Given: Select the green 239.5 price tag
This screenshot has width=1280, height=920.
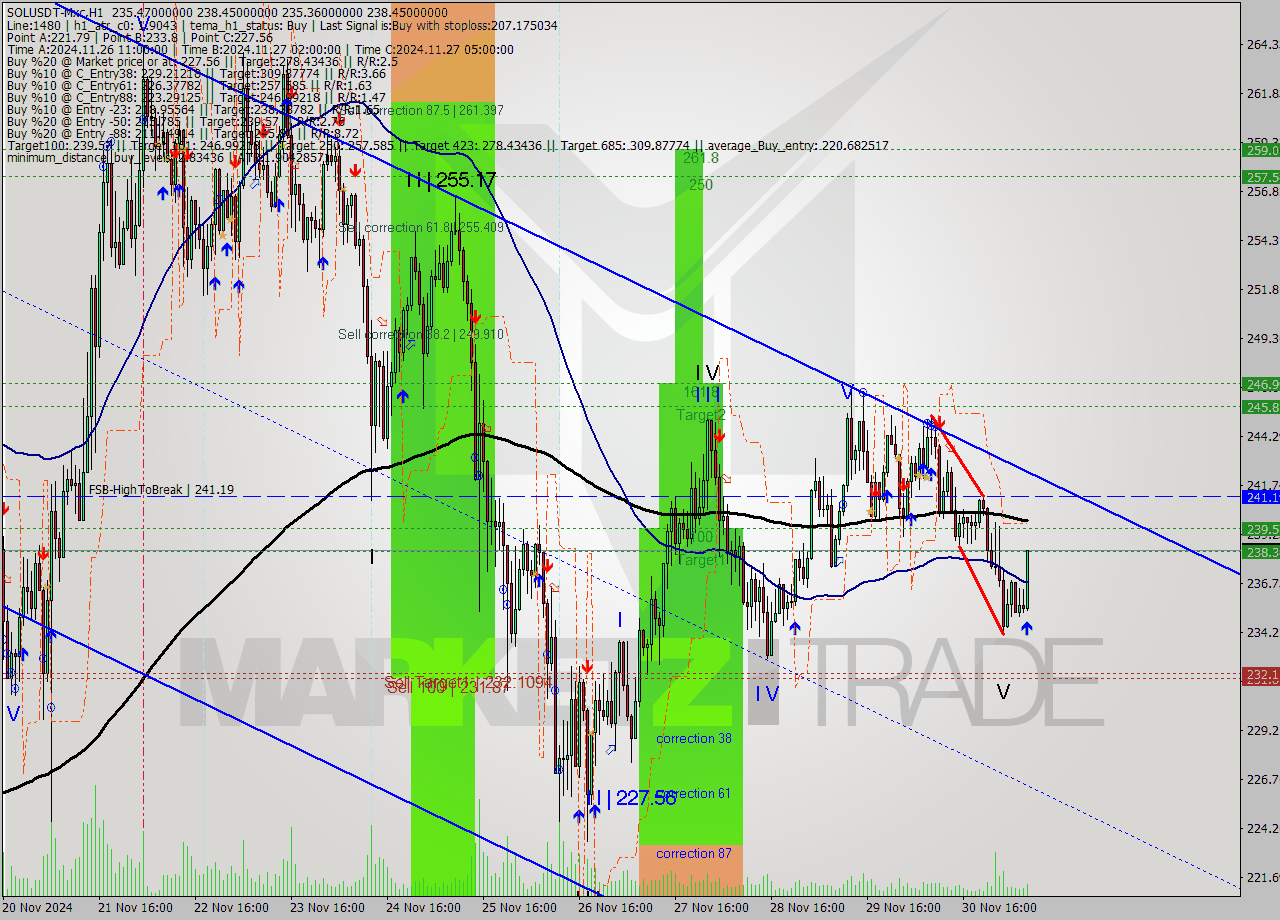Looking at the screenshot, I should click(1261, 529).
